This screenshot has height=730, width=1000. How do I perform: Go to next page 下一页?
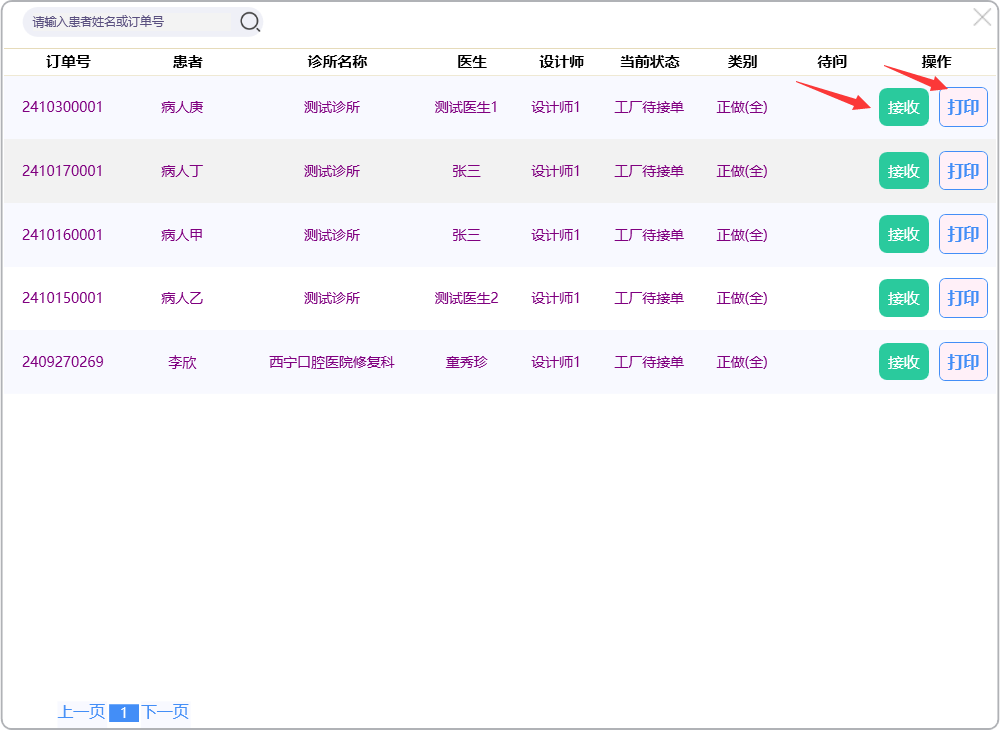click(165, 712)
